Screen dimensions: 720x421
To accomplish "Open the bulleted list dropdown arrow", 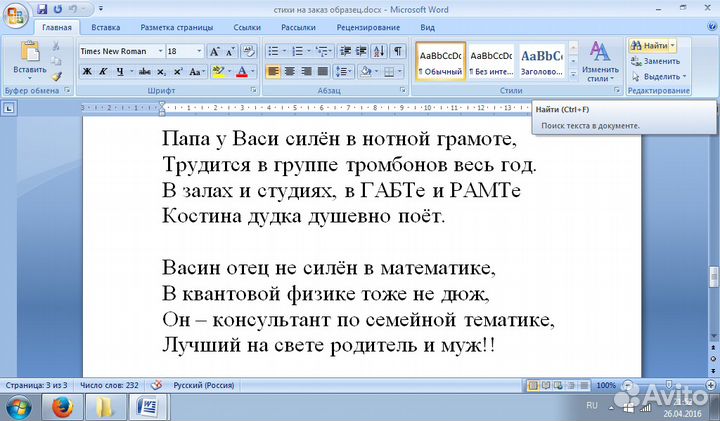I will tap(284, 51).
